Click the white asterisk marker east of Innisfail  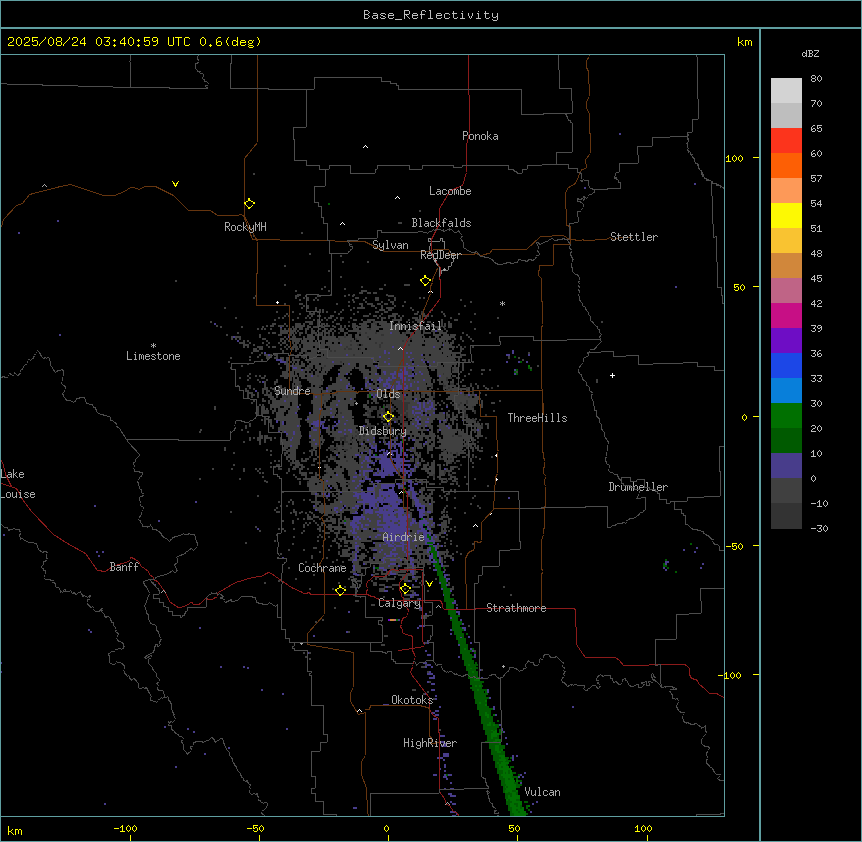(502, 303)
